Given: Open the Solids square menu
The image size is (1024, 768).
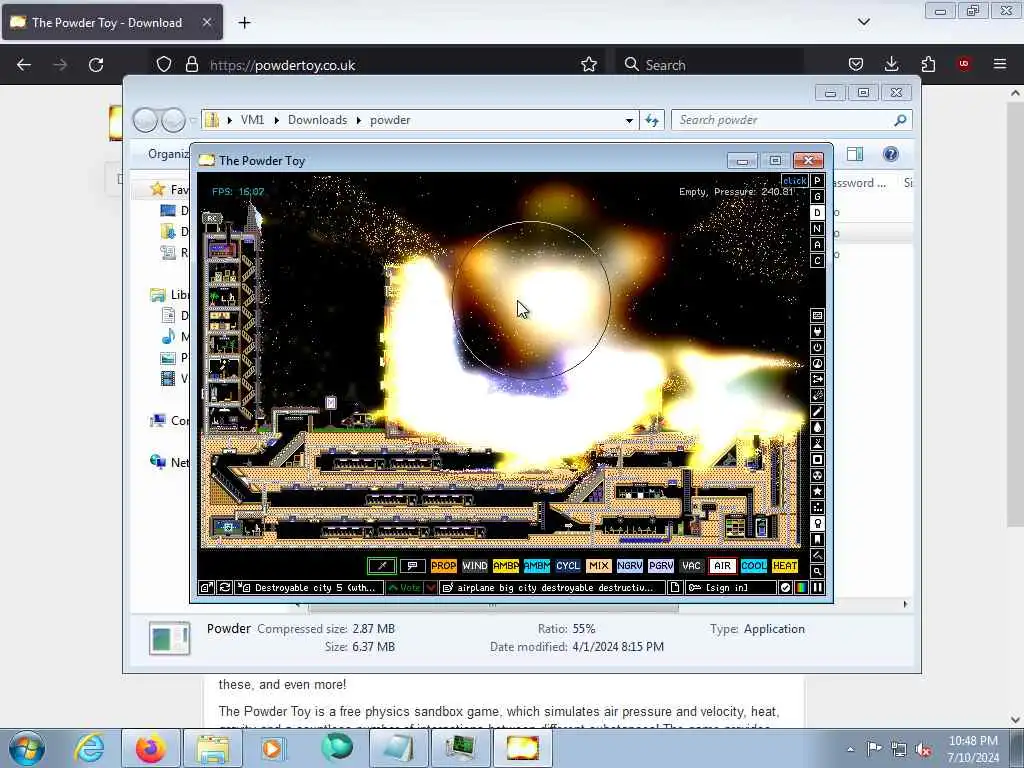Looking at the screenshot, I should pyautogui.click(x=817, y=460).
